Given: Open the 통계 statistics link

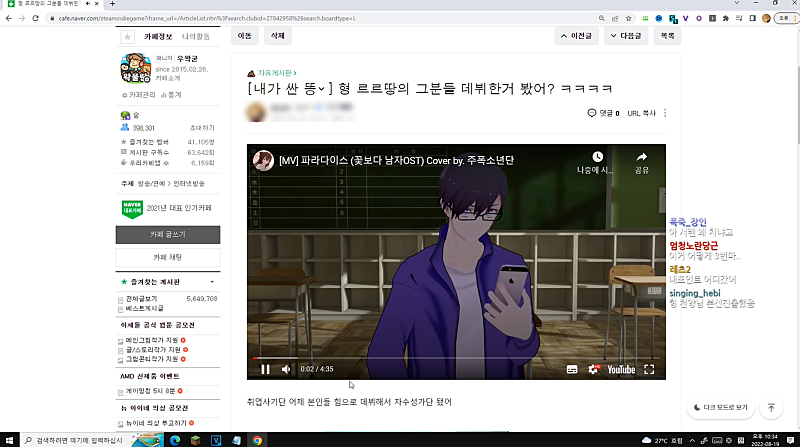Looking at the screenshot, I should tap(171, 95).
